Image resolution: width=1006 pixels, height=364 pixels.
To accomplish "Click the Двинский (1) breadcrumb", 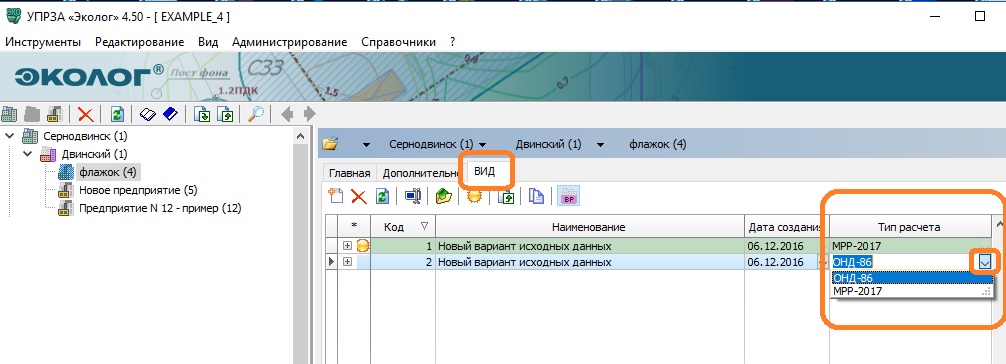I will pos(549,144).
